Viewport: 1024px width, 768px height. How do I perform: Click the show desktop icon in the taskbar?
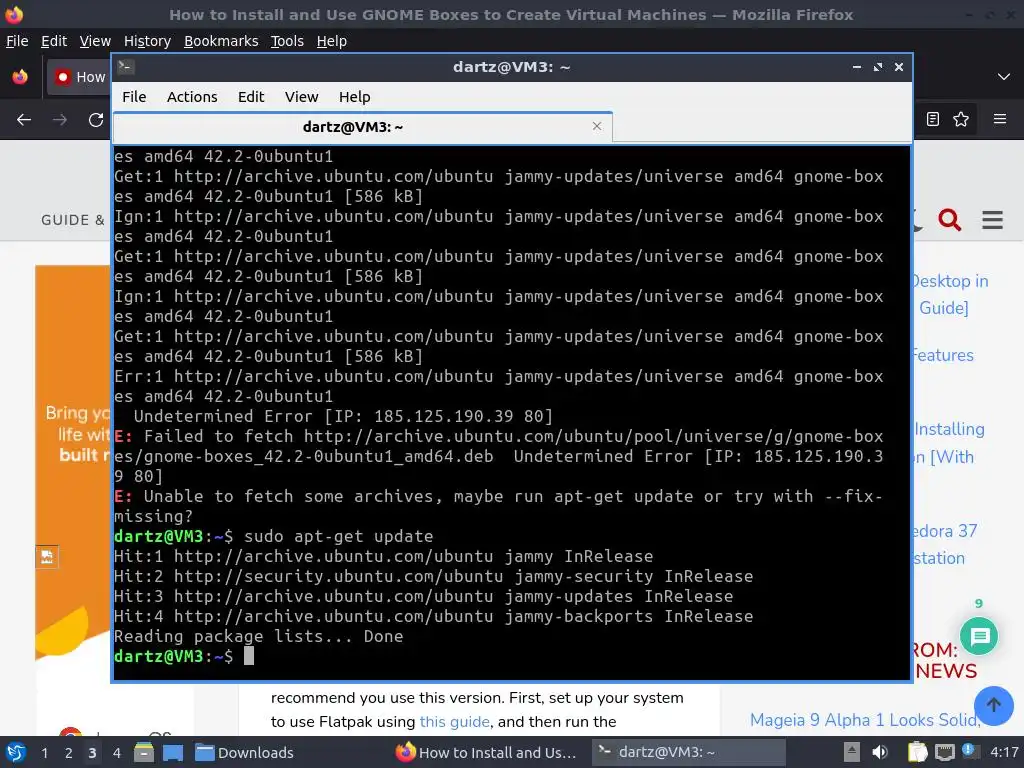pyautogui.click(x=173, y=752)
